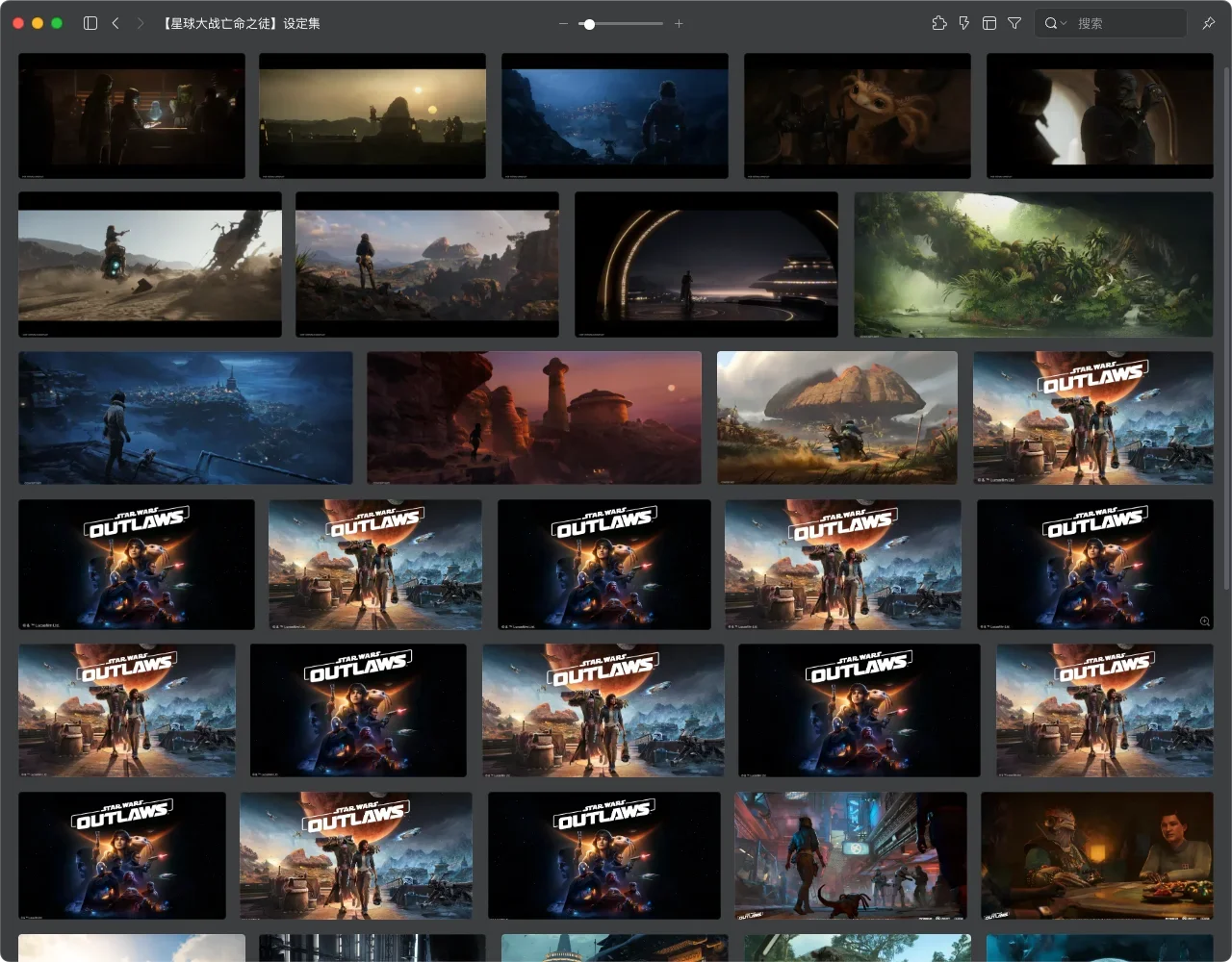
Task: Click the magnifier icon on Outlaws poster
Action: [1205, 621]
